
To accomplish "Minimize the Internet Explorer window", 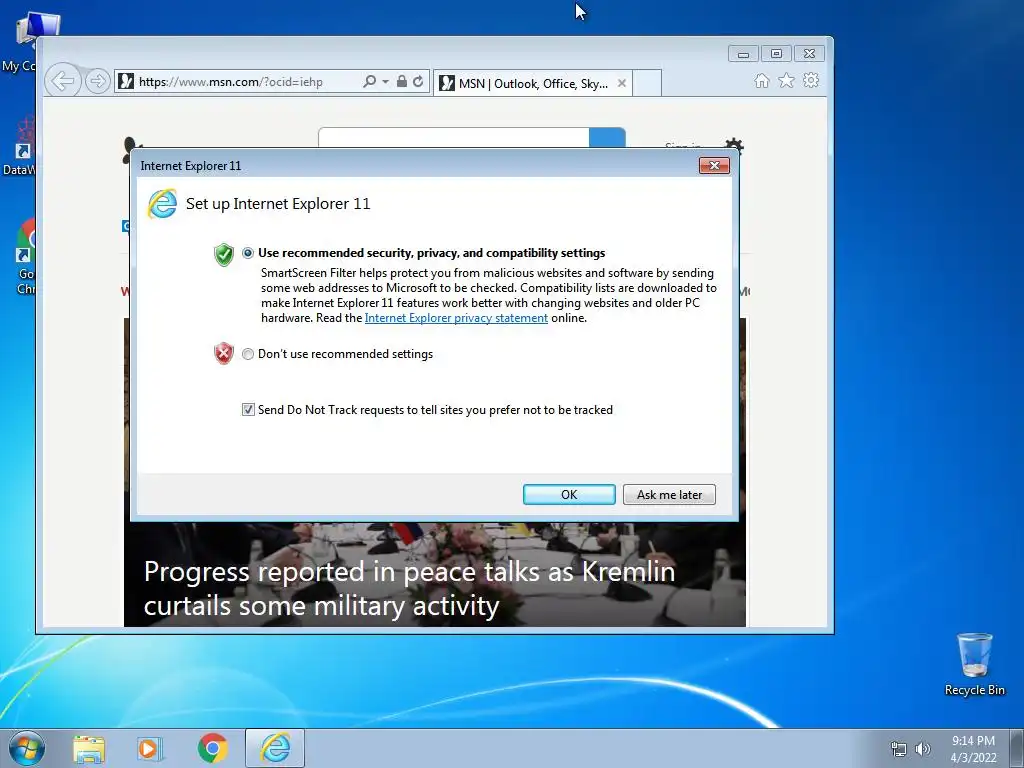I will (x=743, y=54).
